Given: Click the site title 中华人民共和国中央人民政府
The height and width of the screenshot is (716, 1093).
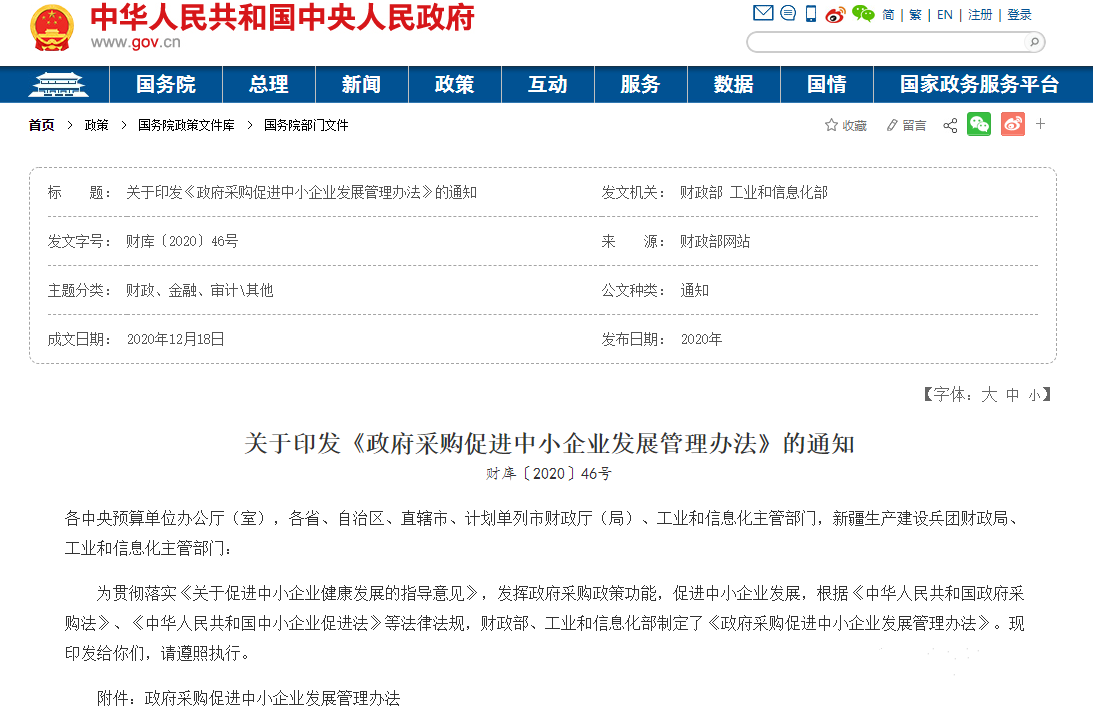Looking at the screenshot, I should (282, 18).
